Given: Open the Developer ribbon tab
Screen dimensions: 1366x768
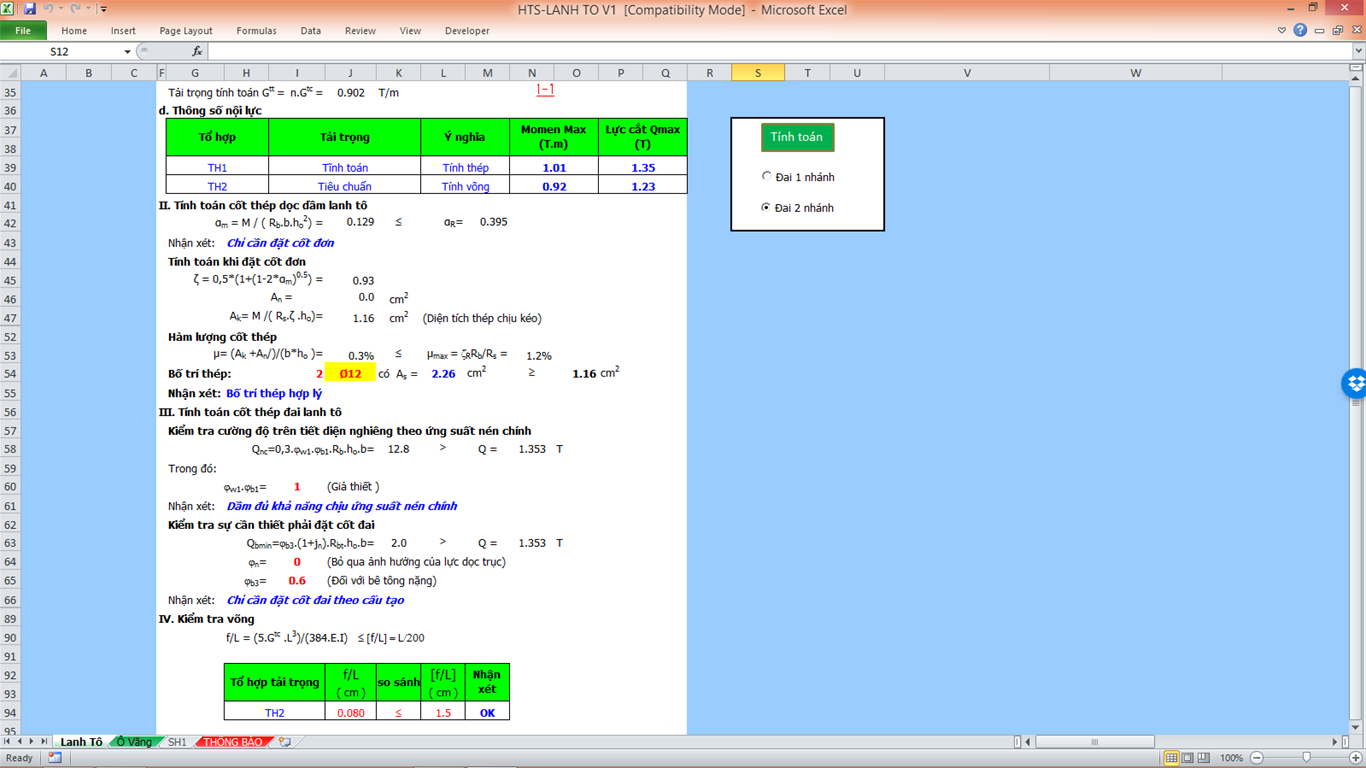Looking at the screenshot, I should click(x=467, y=31).
